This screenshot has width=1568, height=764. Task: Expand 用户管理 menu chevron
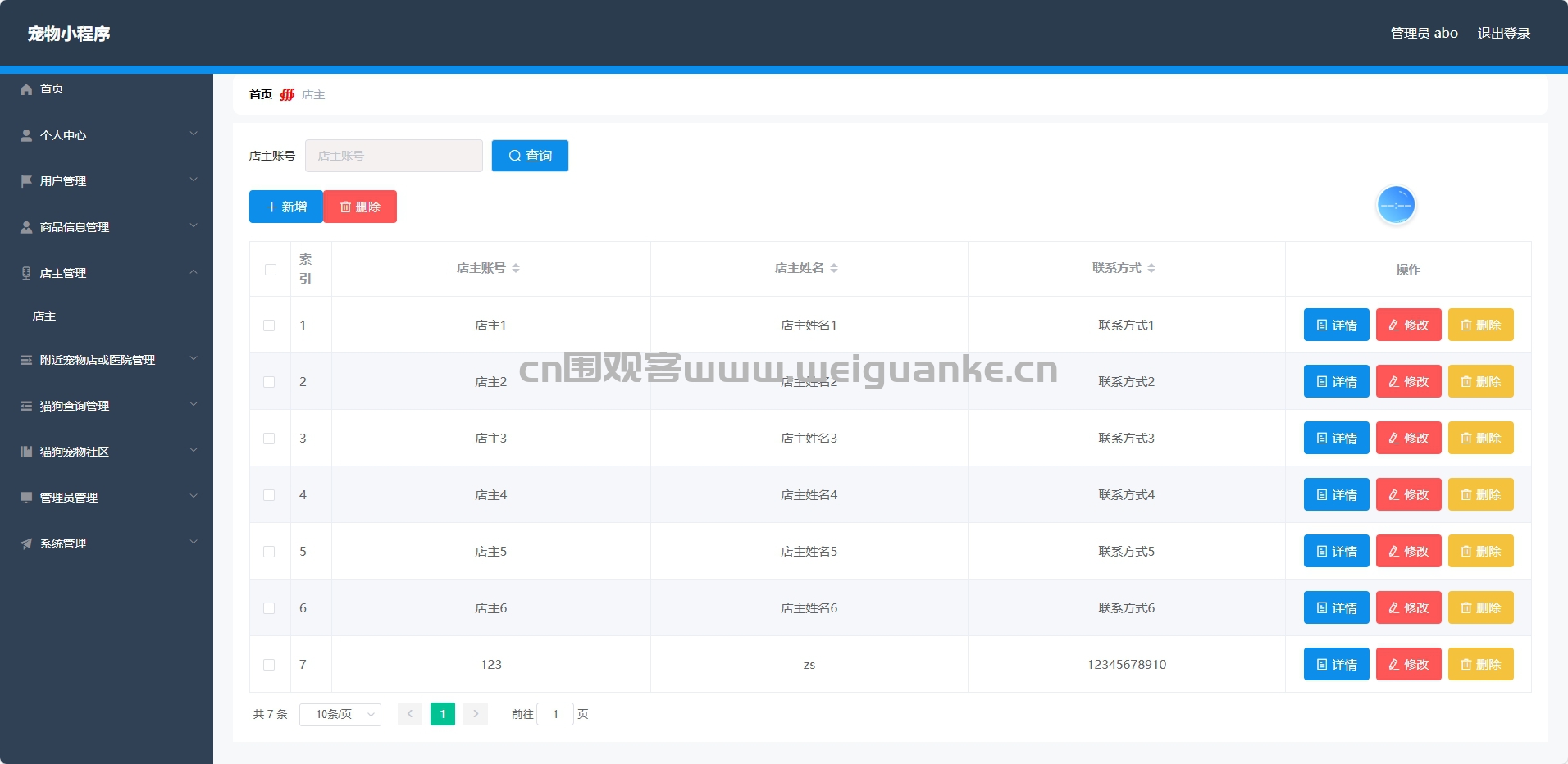pos(194,180)
